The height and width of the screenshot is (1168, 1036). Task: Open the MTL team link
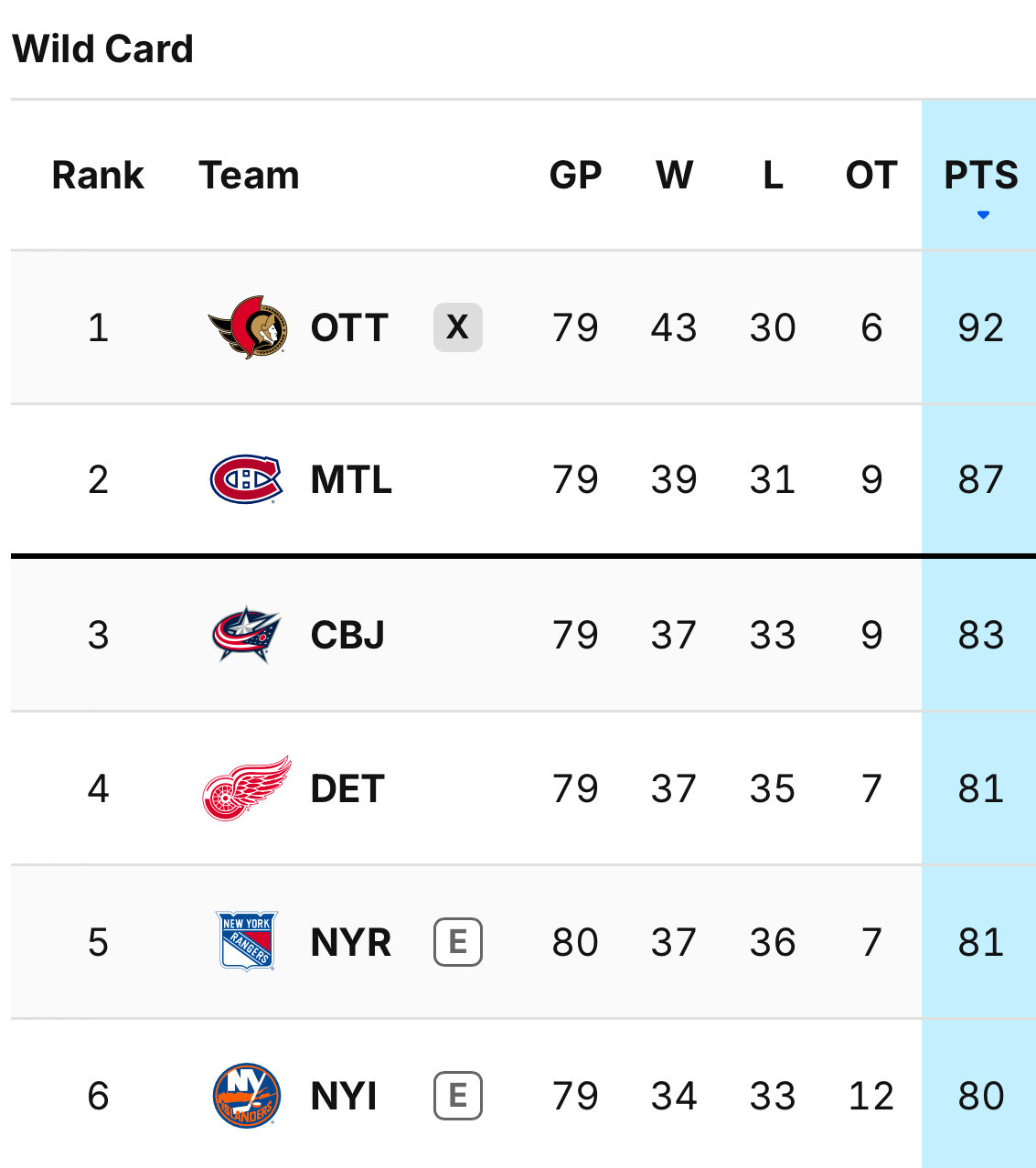point(351,479)
